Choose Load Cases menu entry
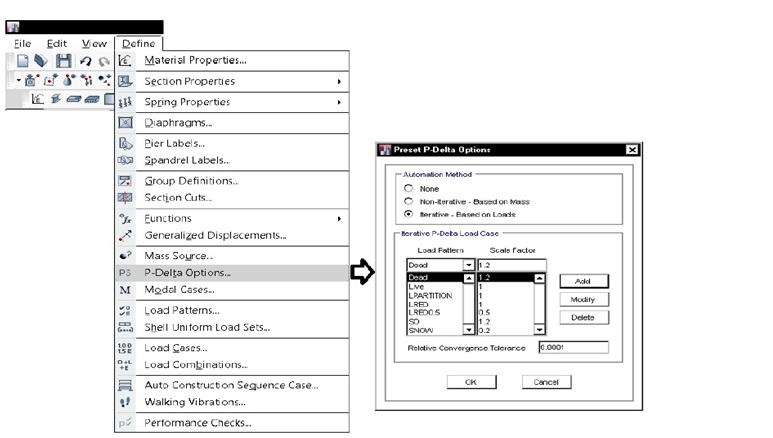773x438 pixels. [x=232, y=348]
